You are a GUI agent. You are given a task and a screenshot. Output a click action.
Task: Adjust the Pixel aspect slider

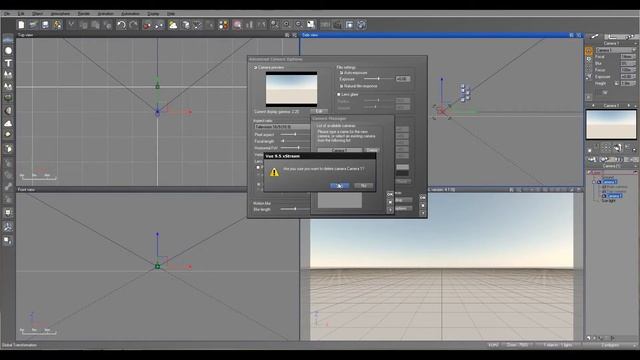[x=294, y=134]
